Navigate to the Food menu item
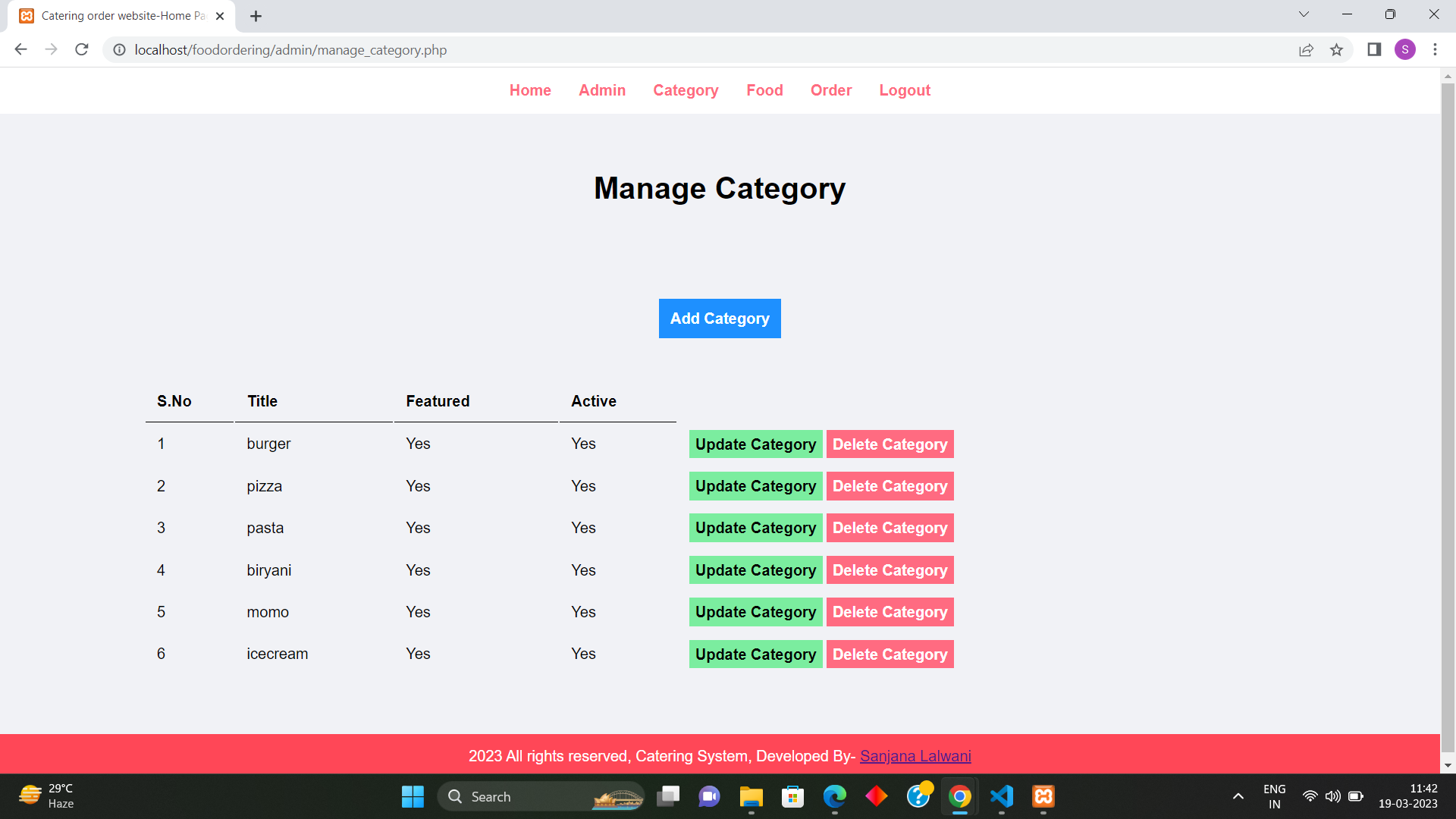Screen dimensions: 1456x819 pos(764,90)
